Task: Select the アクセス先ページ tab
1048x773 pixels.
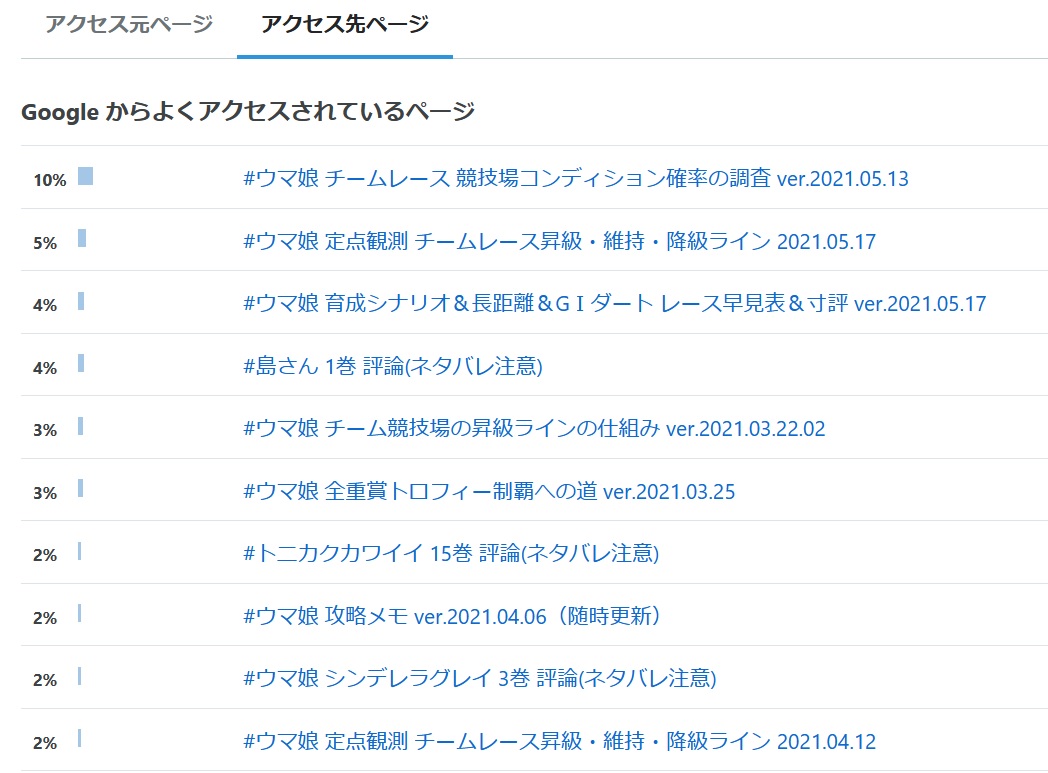Action: point(345,24)
